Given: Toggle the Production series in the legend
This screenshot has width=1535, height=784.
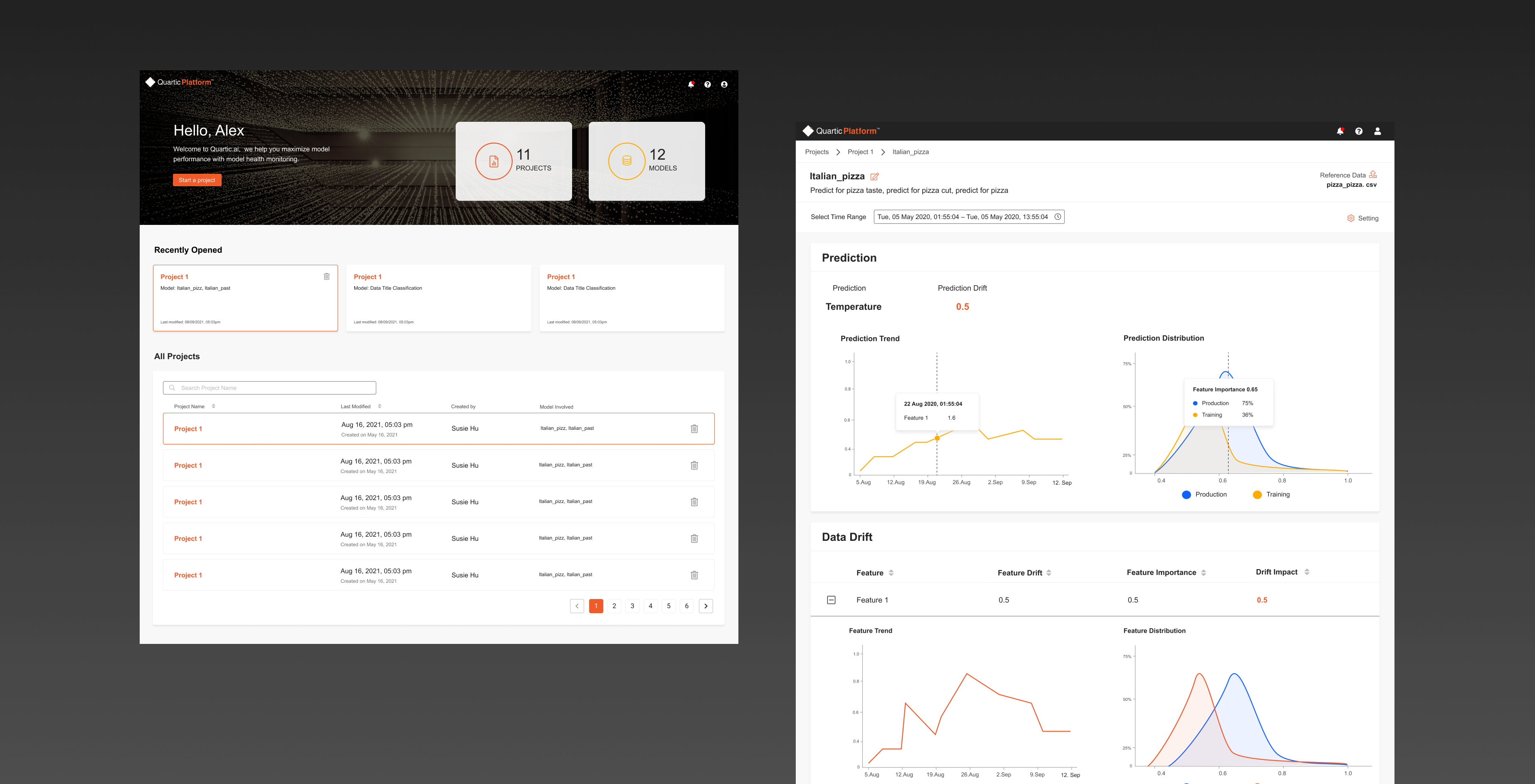Looking at the screenshot, I should pos(1204,494).
